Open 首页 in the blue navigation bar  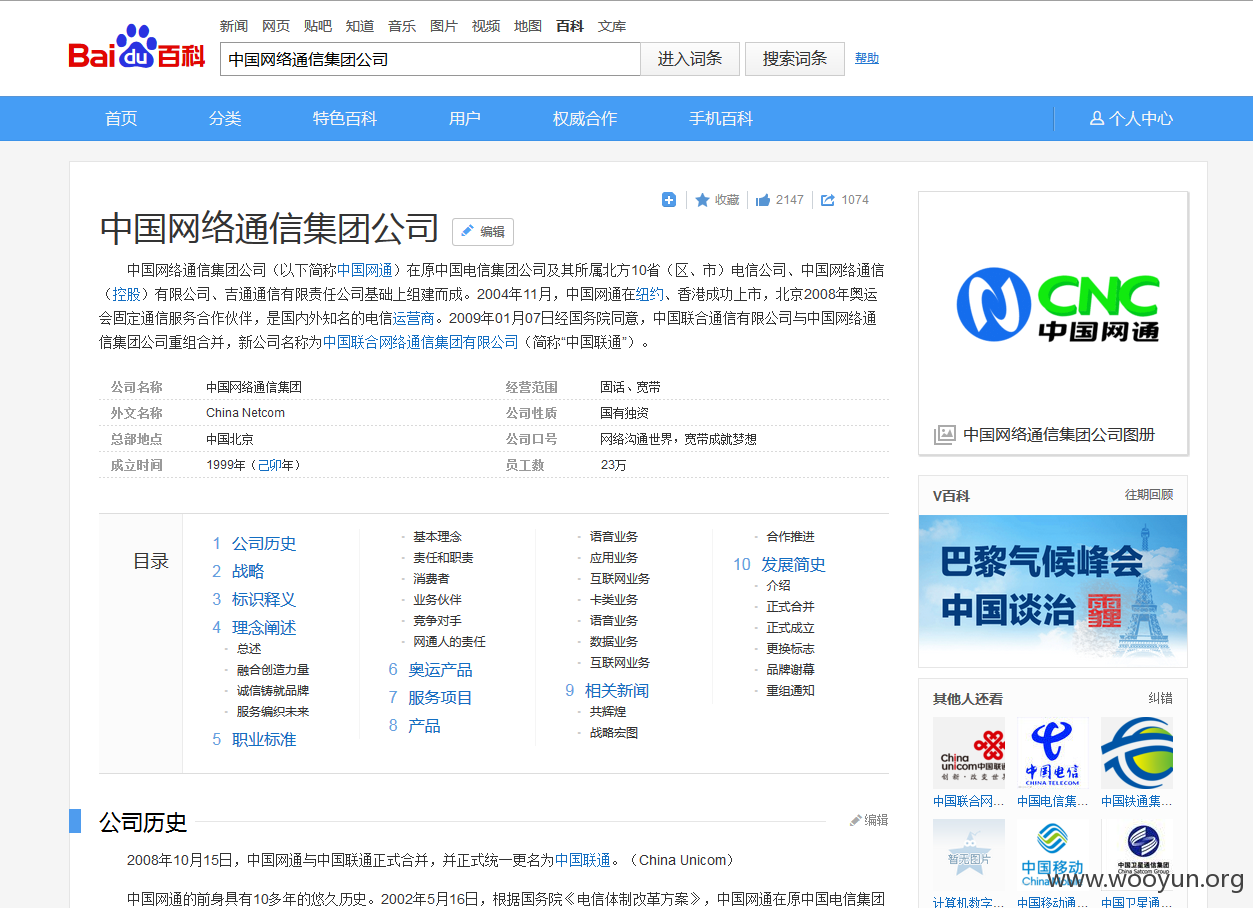pyautogui.click(x=121, y=118)
